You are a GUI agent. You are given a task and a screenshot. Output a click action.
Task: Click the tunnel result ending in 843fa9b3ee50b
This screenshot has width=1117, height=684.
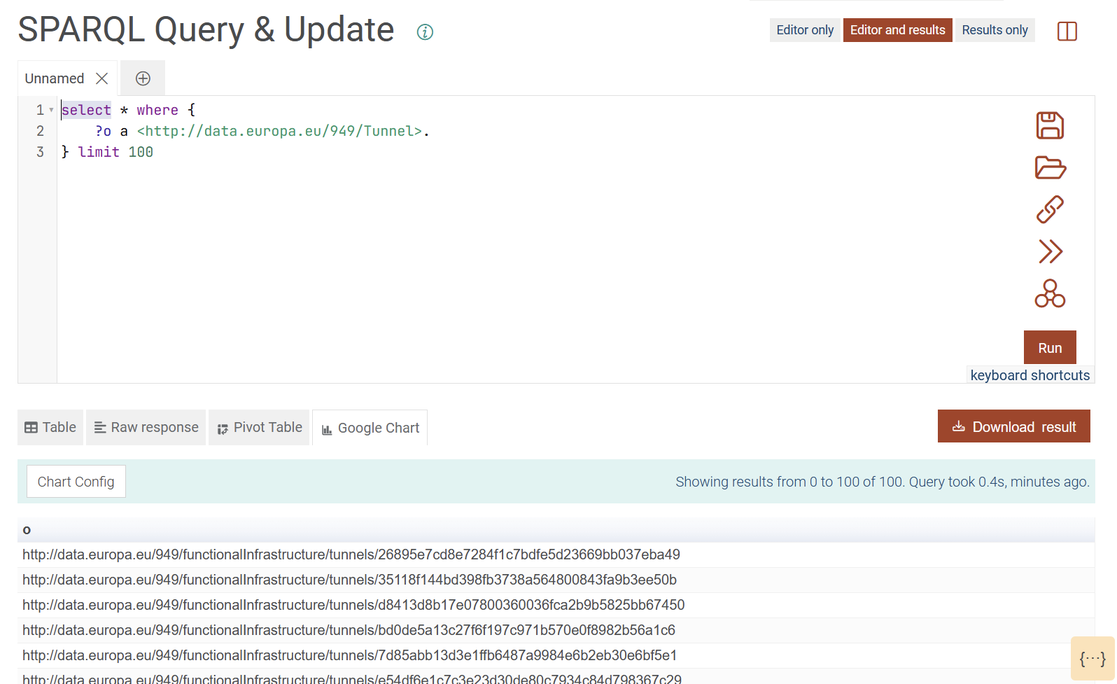349,580
